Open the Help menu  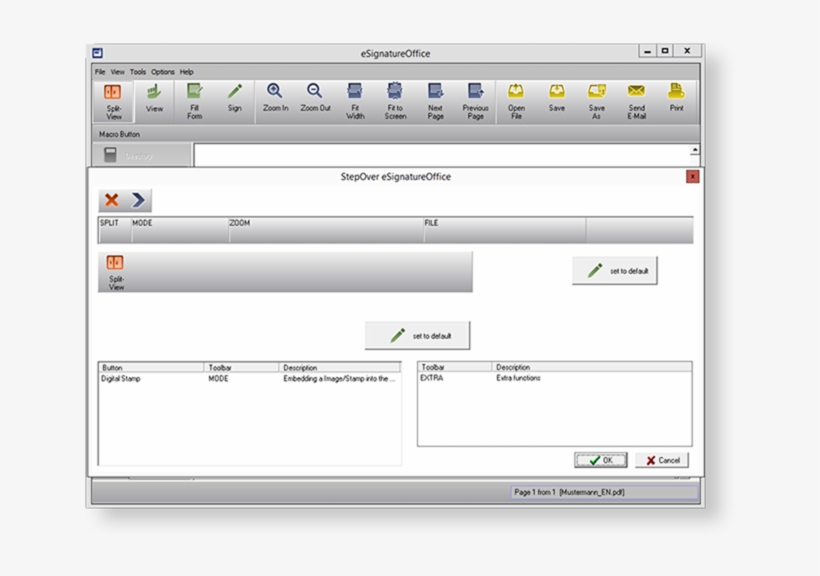187,72
